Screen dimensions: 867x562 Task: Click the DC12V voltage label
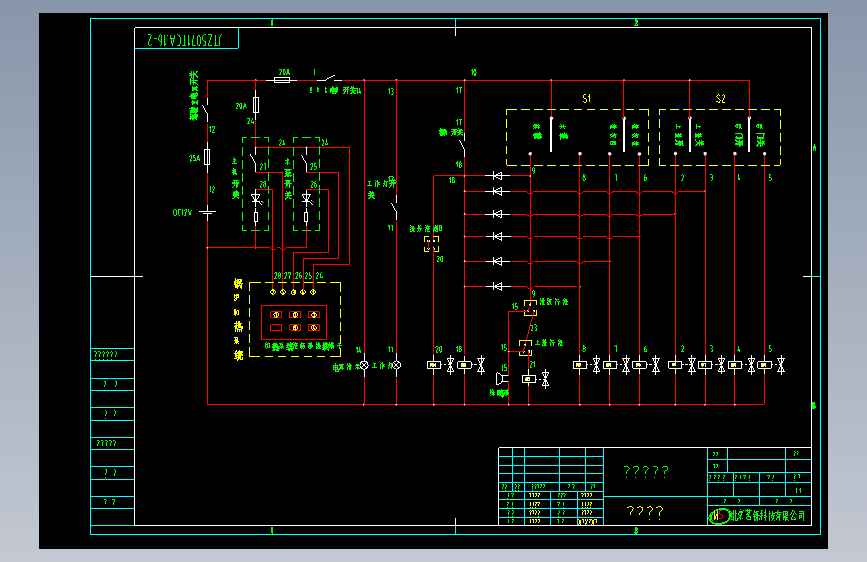182,212
